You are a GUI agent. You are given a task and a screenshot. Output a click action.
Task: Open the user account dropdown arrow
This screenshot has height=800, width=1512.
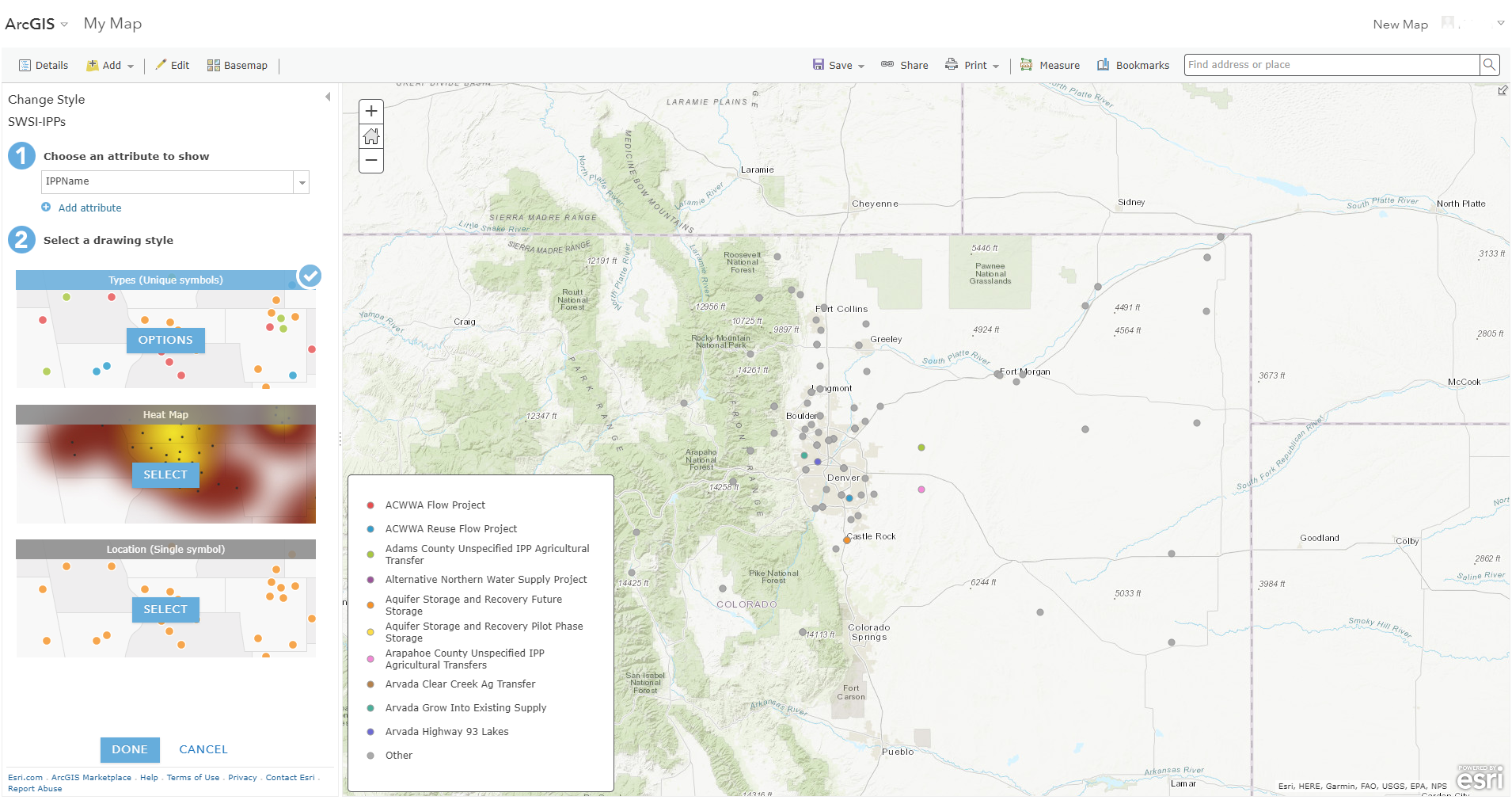pyautogui.click(x=1500, y=23)
